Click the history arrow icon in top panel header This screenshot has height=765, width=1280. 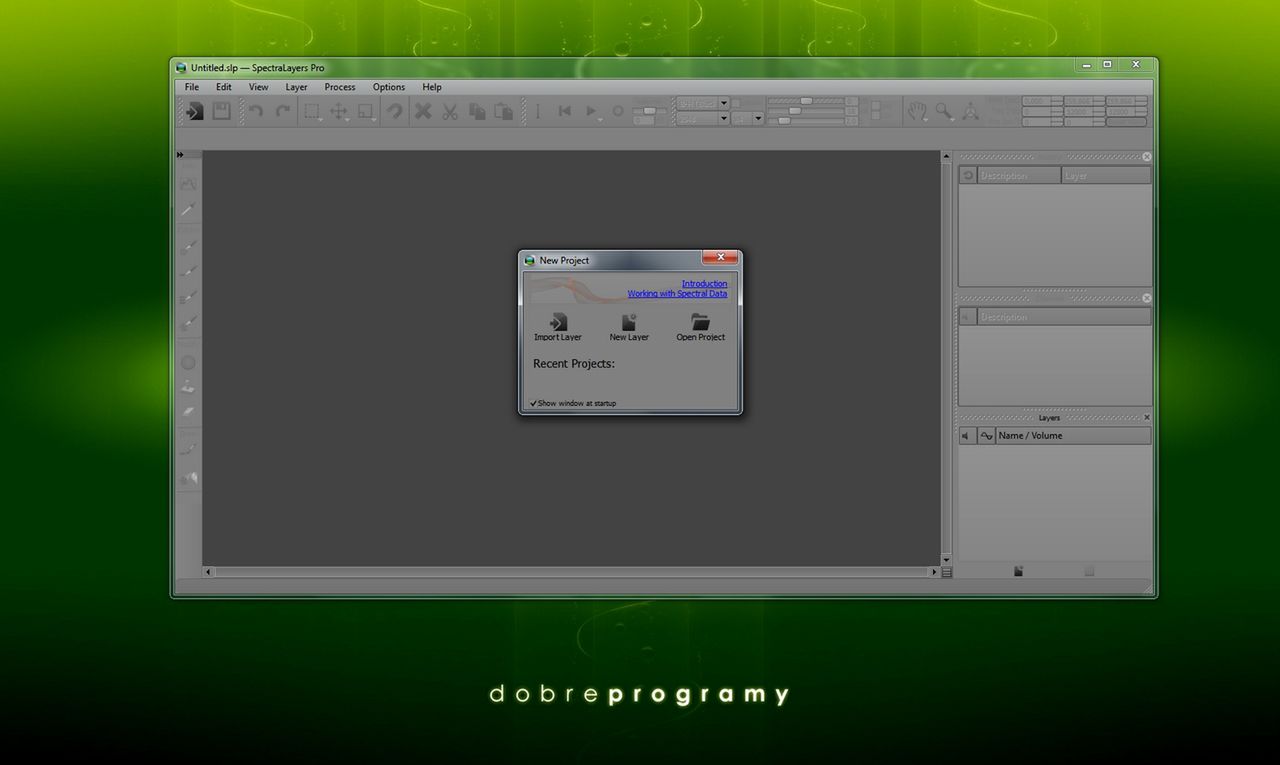click(x=968, y=176)
